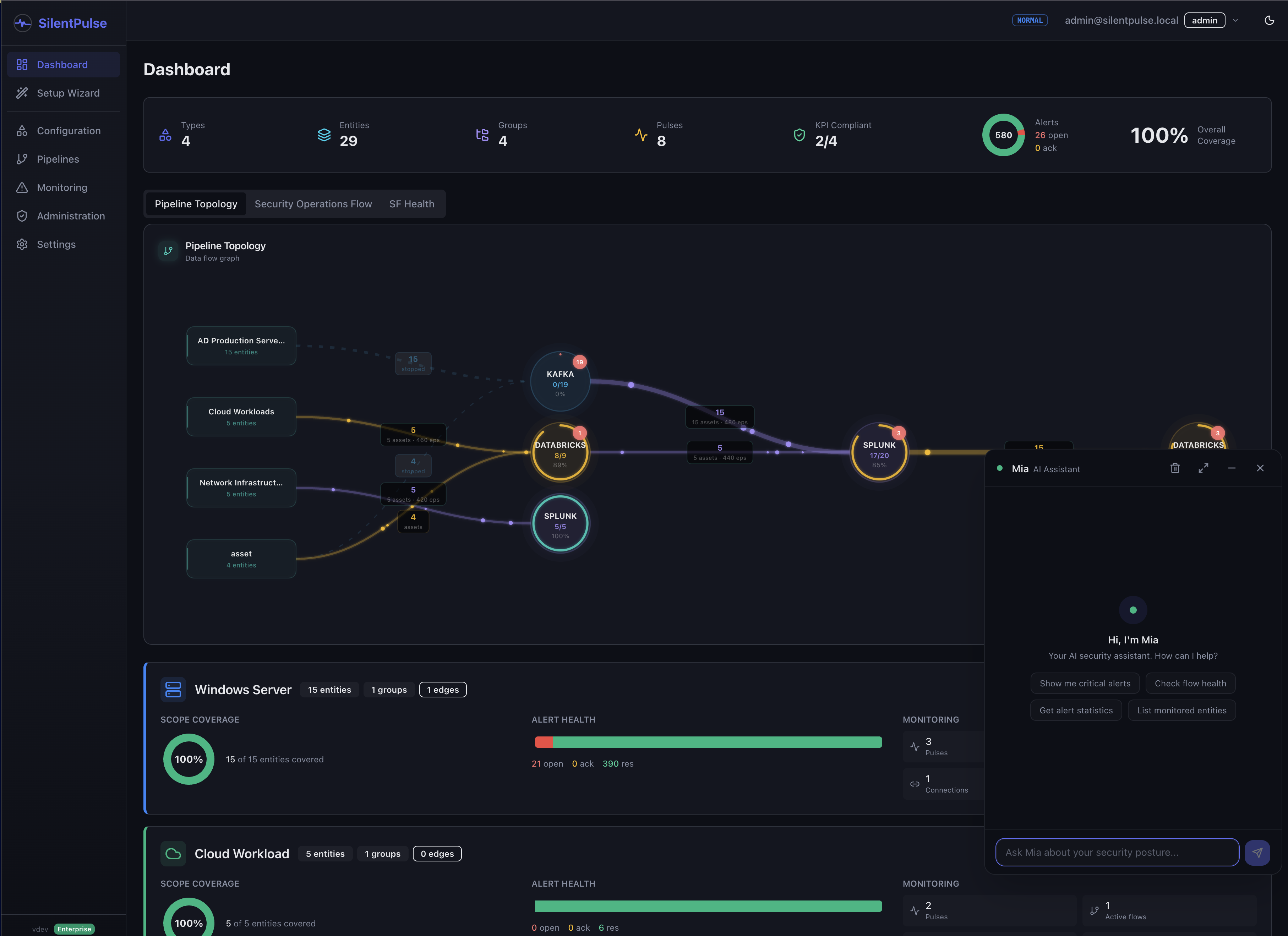
Task: Click the 5 assets 460 eps label
Action: pos(413,435)
